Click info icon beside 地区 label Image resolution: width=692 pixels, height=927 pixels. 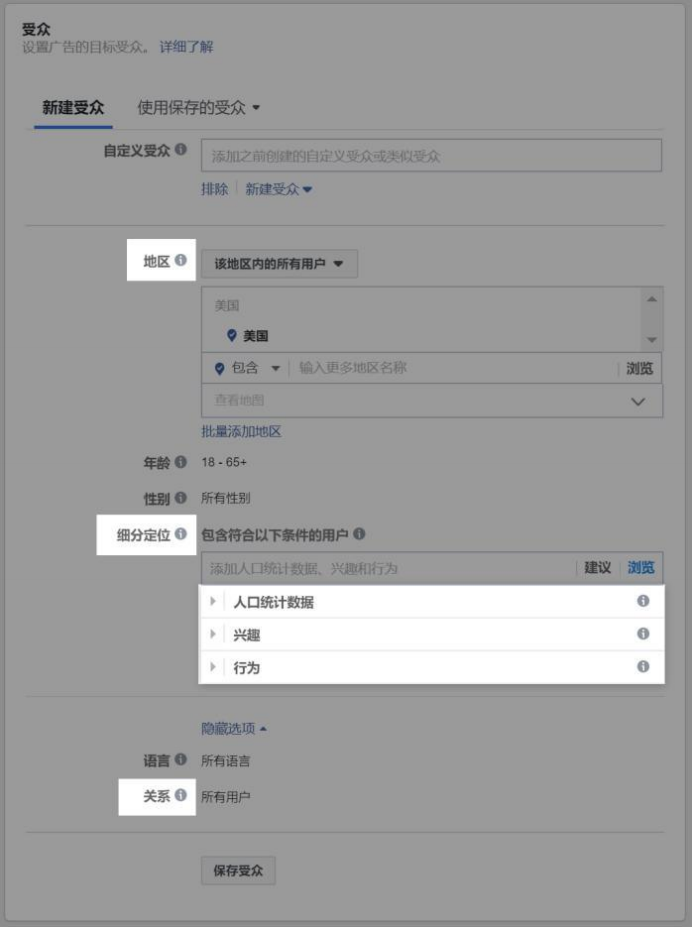(181, 261)
